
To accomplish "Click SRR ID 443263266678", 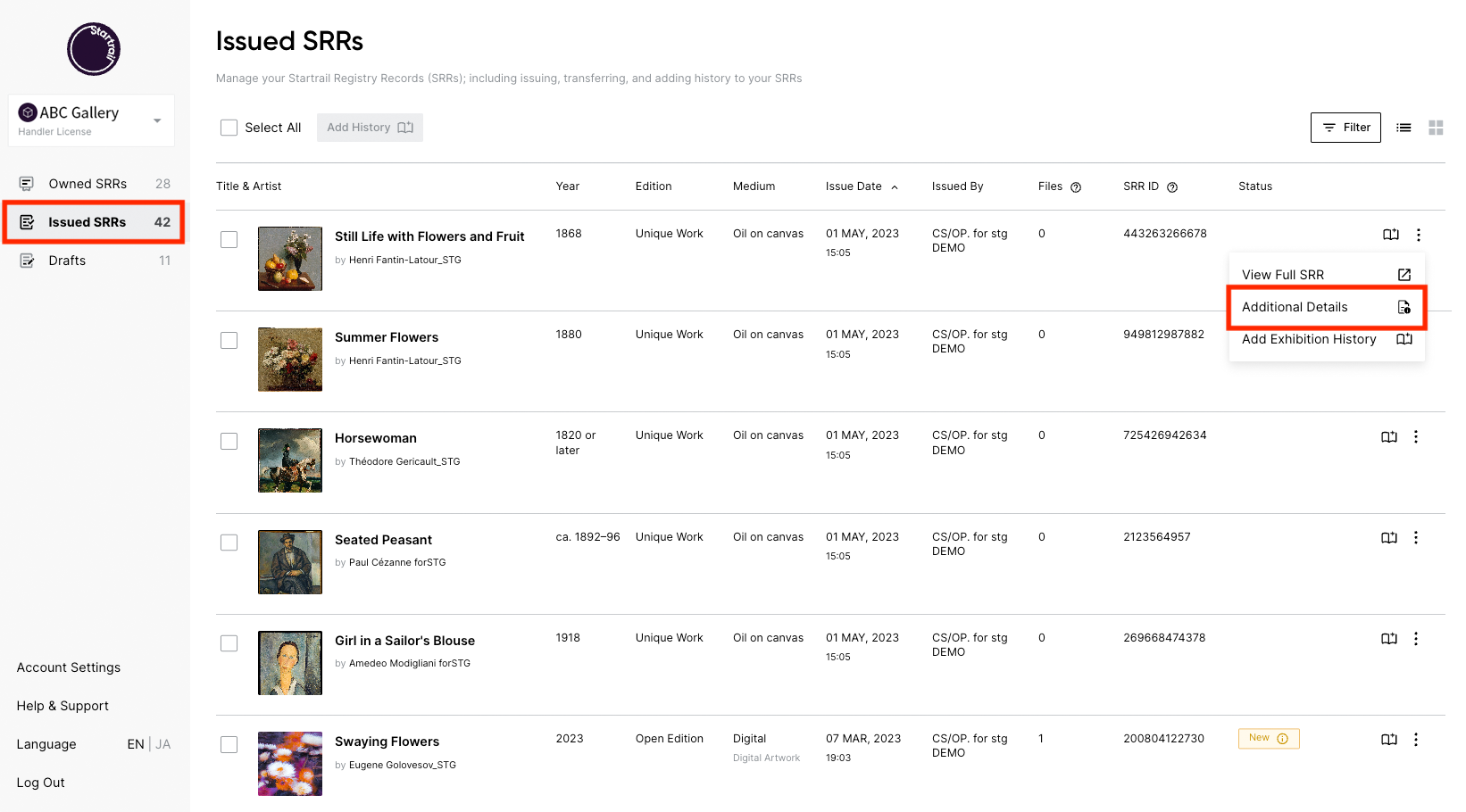I will [x=1165, y=234].
